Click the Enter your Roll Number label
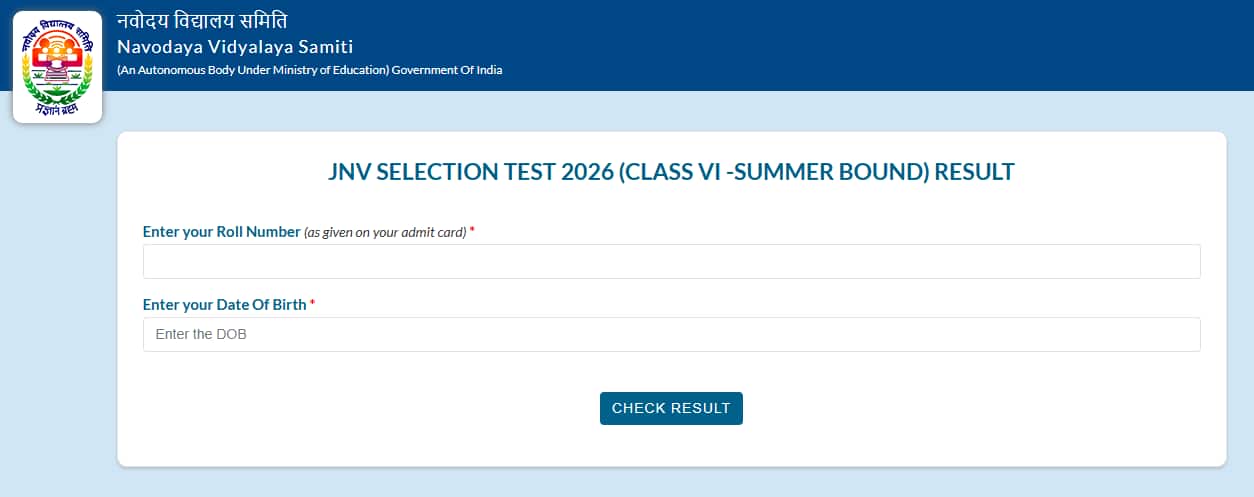 (221, 232)
